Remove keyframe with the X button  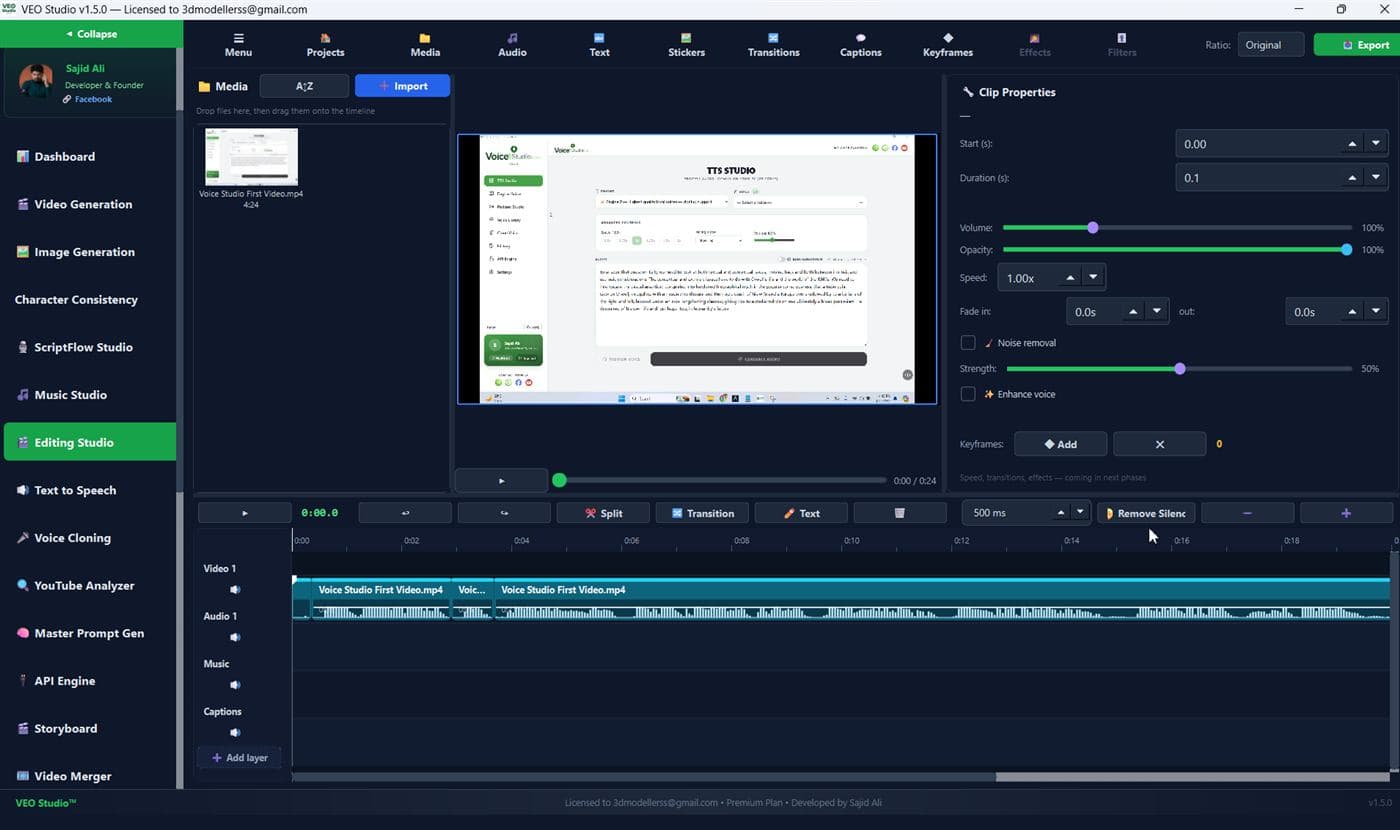coord(1159,444)
